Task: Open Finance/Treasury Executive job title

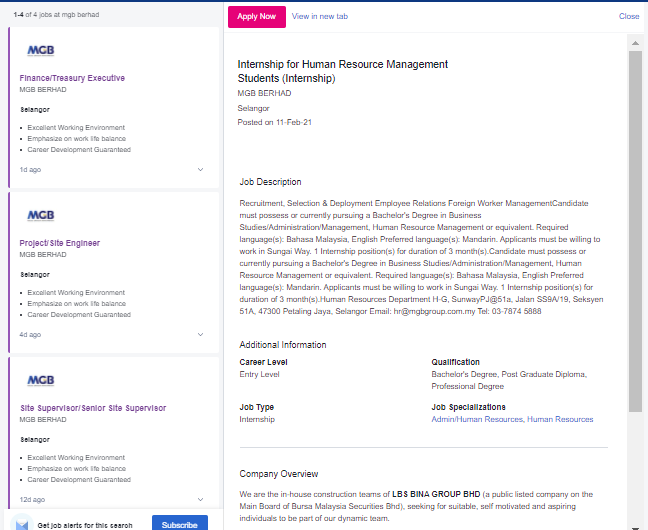Action: coord(72,78)
